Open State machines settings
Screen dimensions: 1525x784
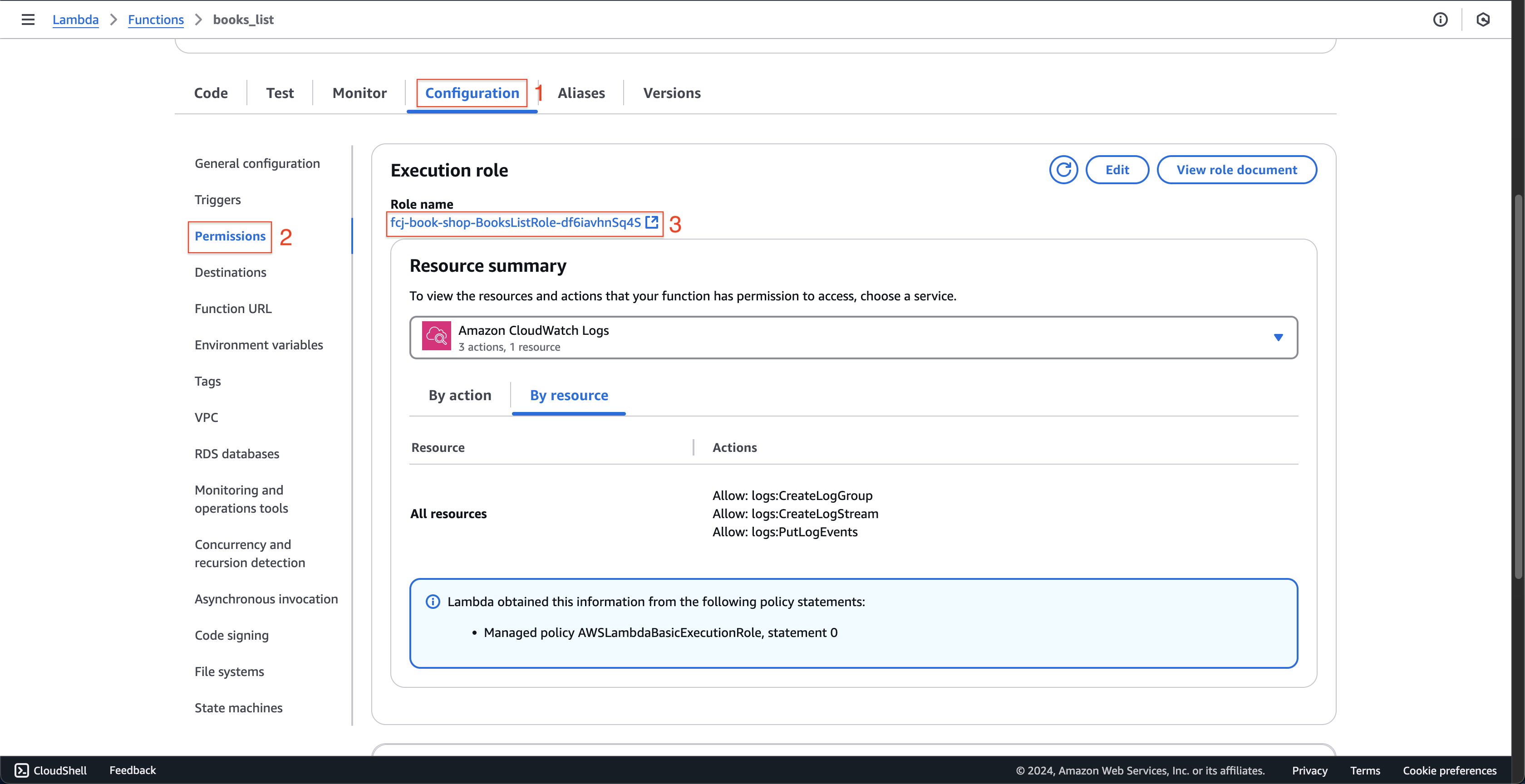pyautogui.click(x=239, y=708)
